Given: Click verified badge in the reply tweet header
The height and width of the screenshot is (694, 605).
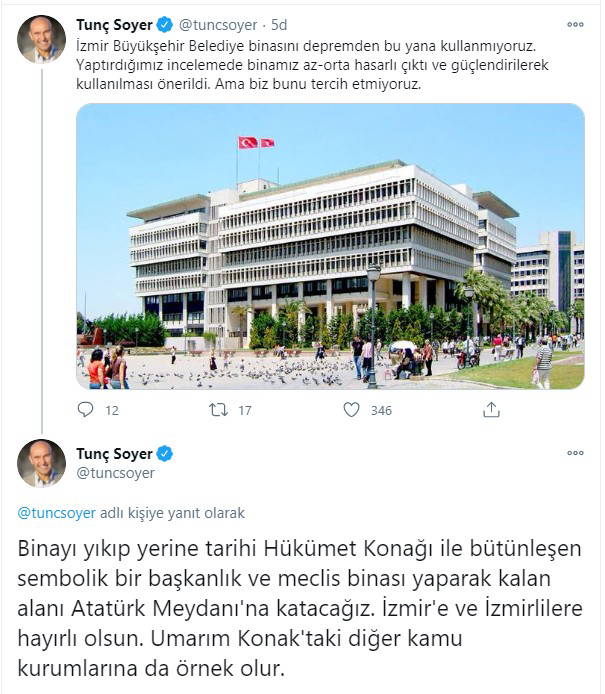Looking at the screenshot, I should [165, 454].
